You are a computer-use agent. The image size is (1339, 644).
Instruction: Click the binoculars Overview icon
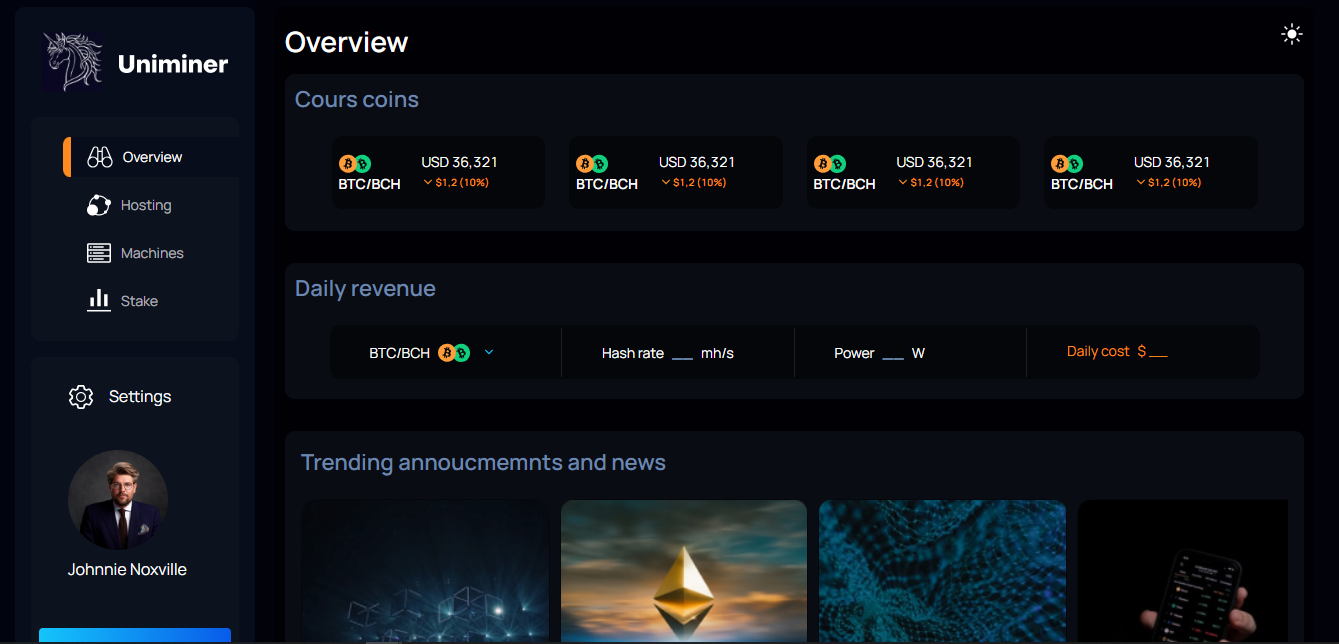click(x=99, y=157)
